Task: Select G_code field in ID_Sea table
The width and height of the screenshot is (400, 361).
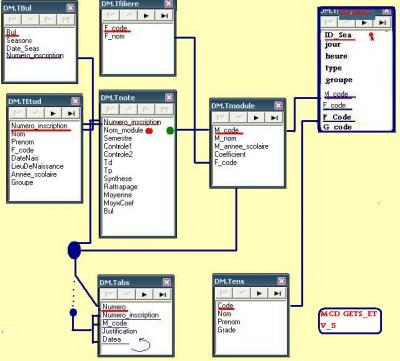Action: pos(337,127)
